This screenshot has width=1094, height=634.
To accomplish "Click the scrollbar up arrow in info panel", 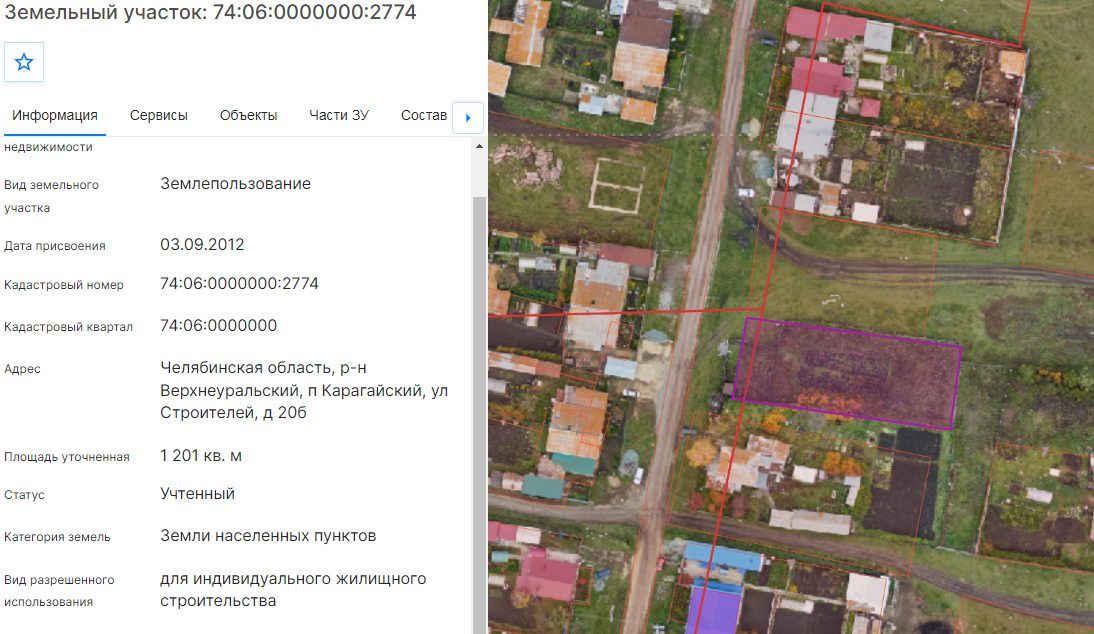I will coord(479,146).
